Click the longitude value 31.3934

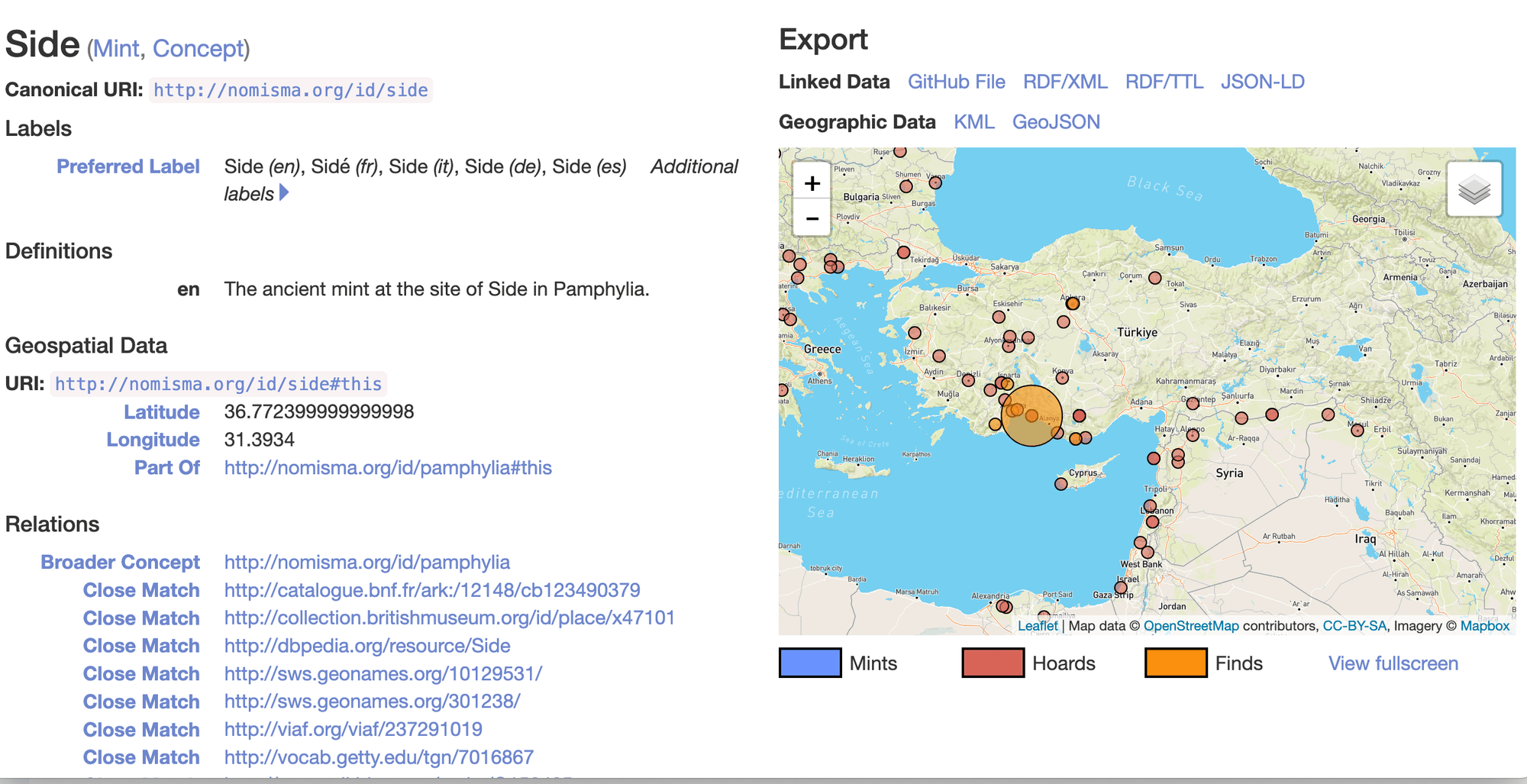260,440
